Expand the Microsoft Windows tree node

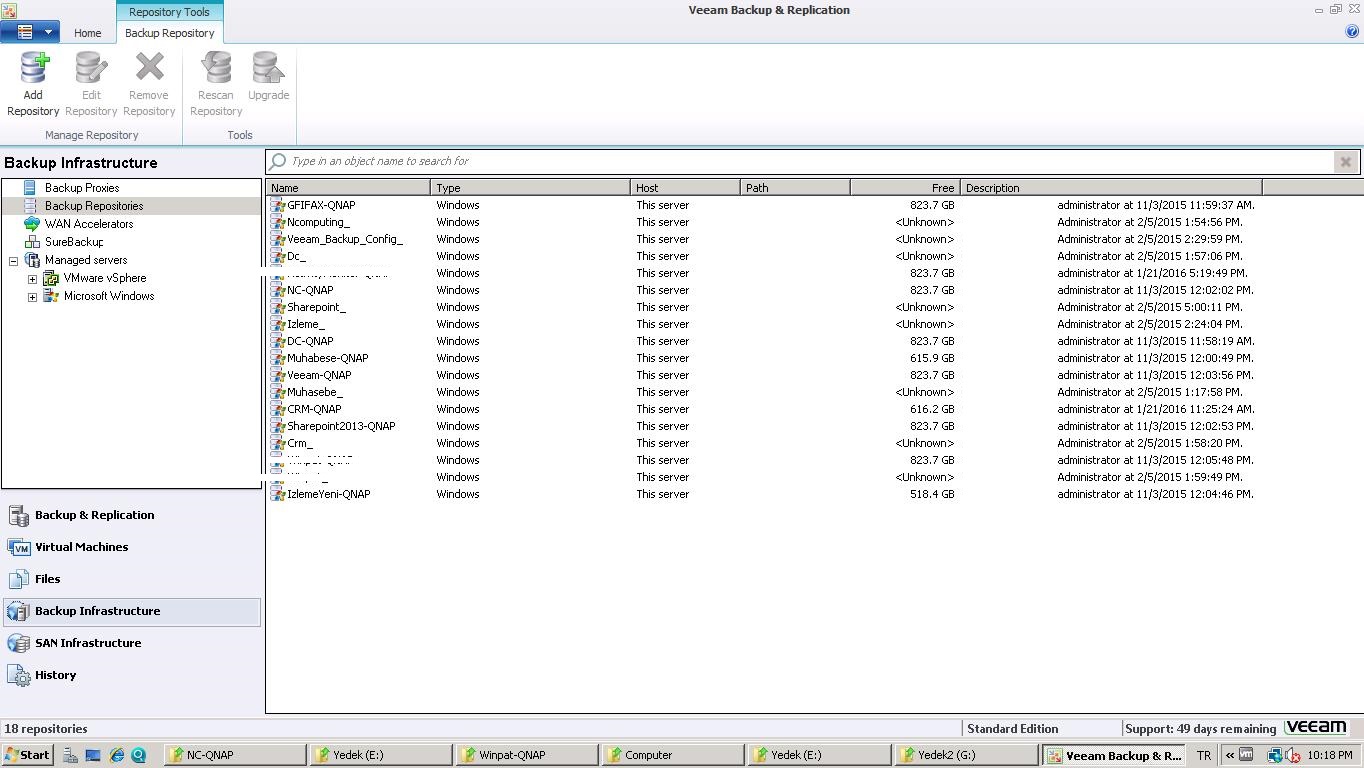pyautogui.click(x=32, y=297)
